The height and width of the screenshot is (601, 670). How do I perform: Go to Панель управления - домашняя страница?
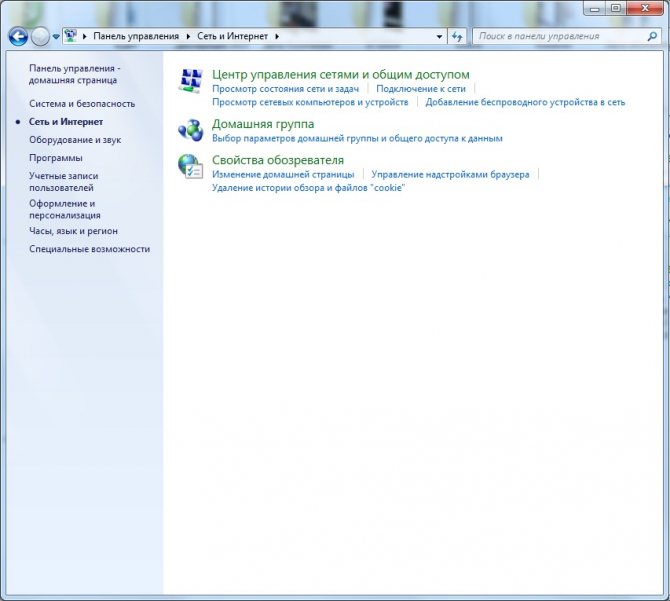tap(75, 74)
